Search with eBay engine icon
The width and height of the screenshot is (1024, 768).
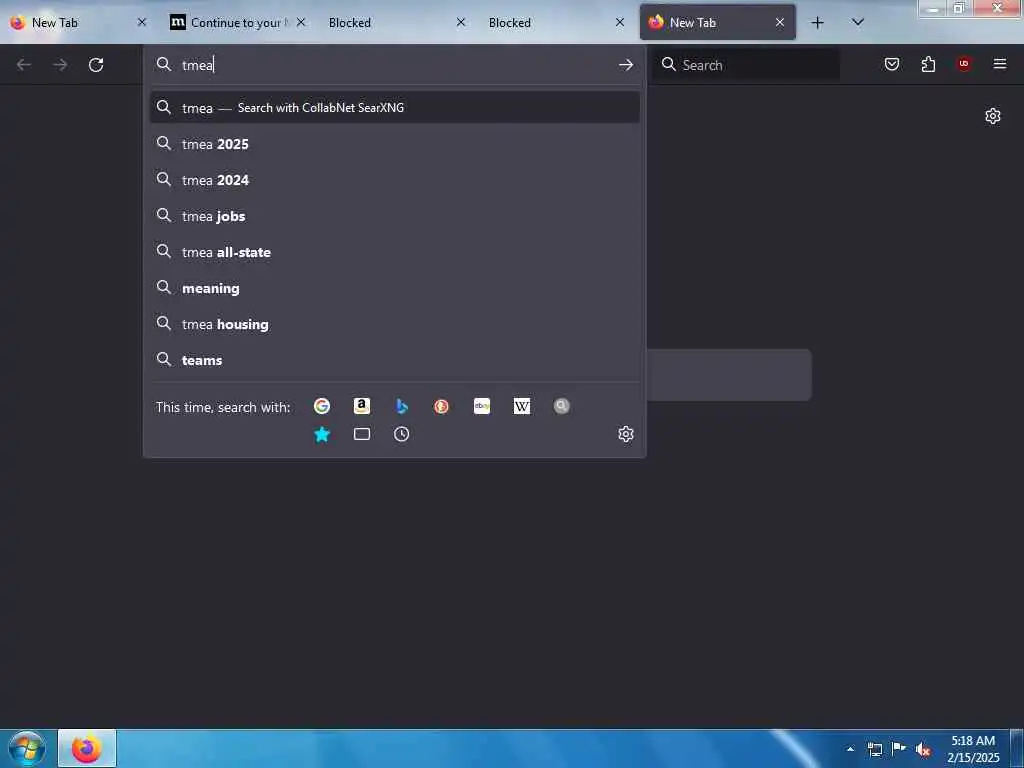click(x=482, y=406)
